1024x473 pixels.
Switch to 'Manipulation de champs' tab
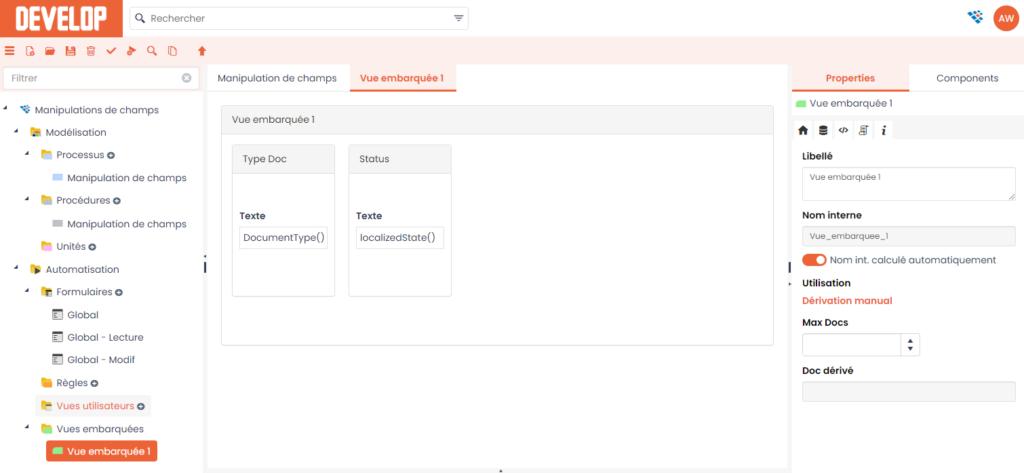click(x=277, y=78)
